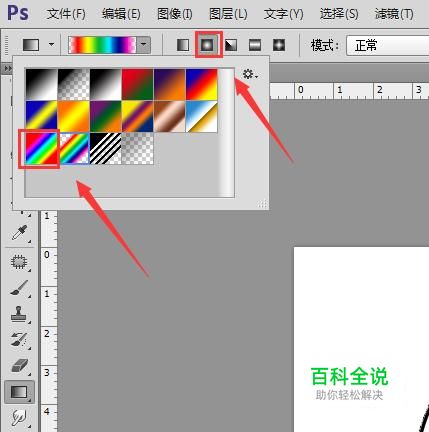Select the Smudge finger tool
Screen dimensions: 429x432
[19, 418]
